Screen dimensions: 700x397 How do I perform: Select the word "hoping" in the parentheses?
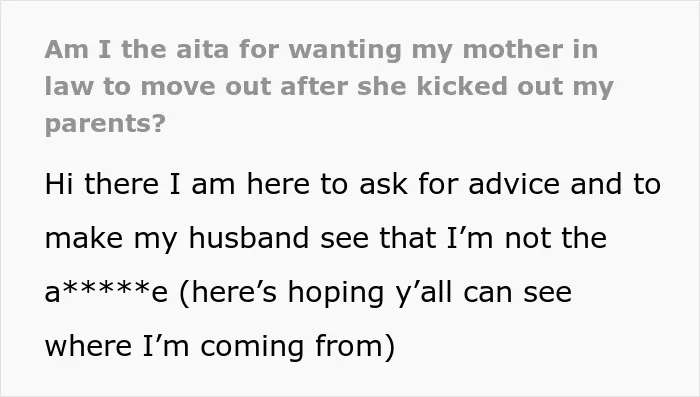coord(336,294)
